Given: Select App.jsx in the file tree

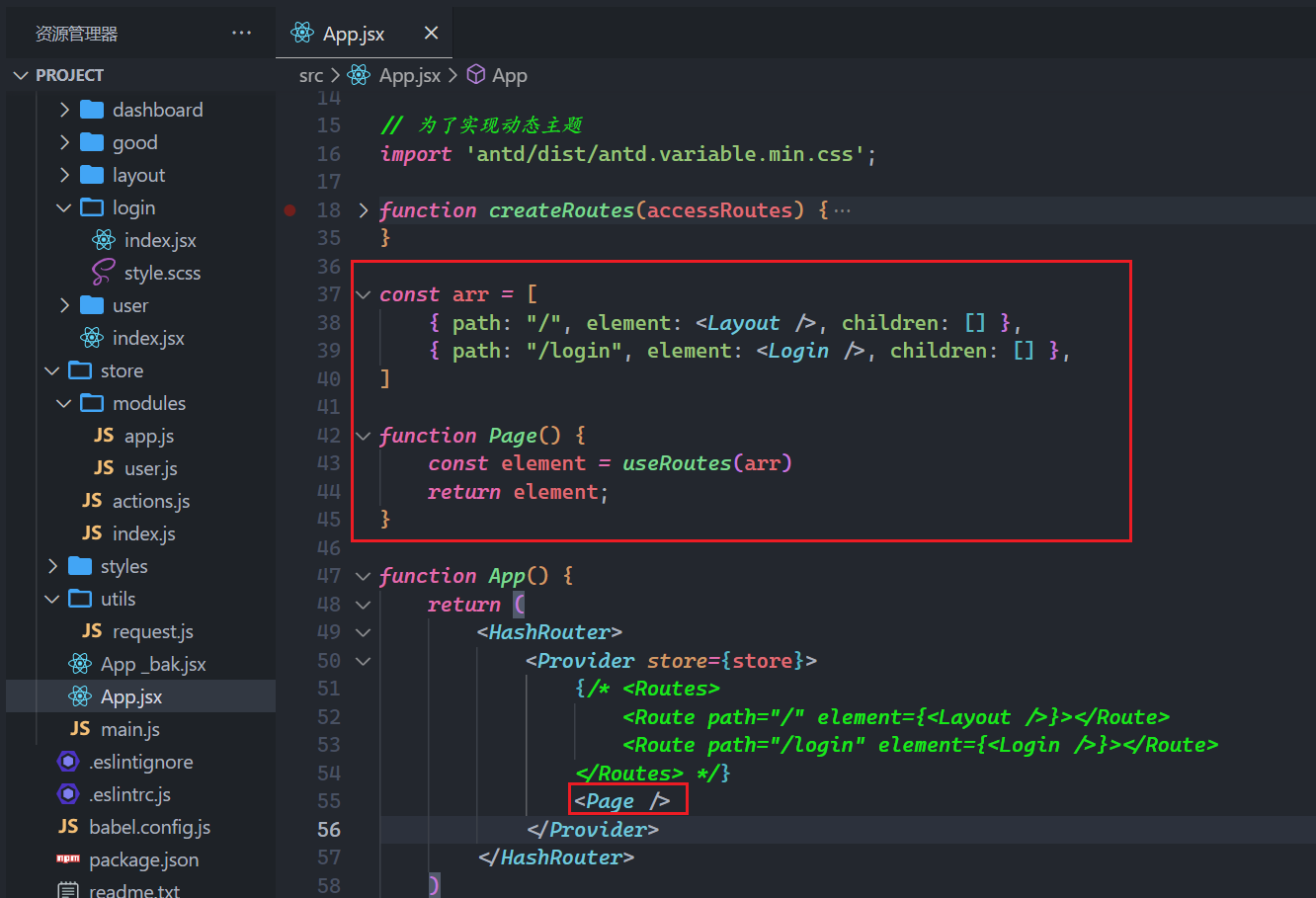Looking at the screenshot, I should [140, 696].
